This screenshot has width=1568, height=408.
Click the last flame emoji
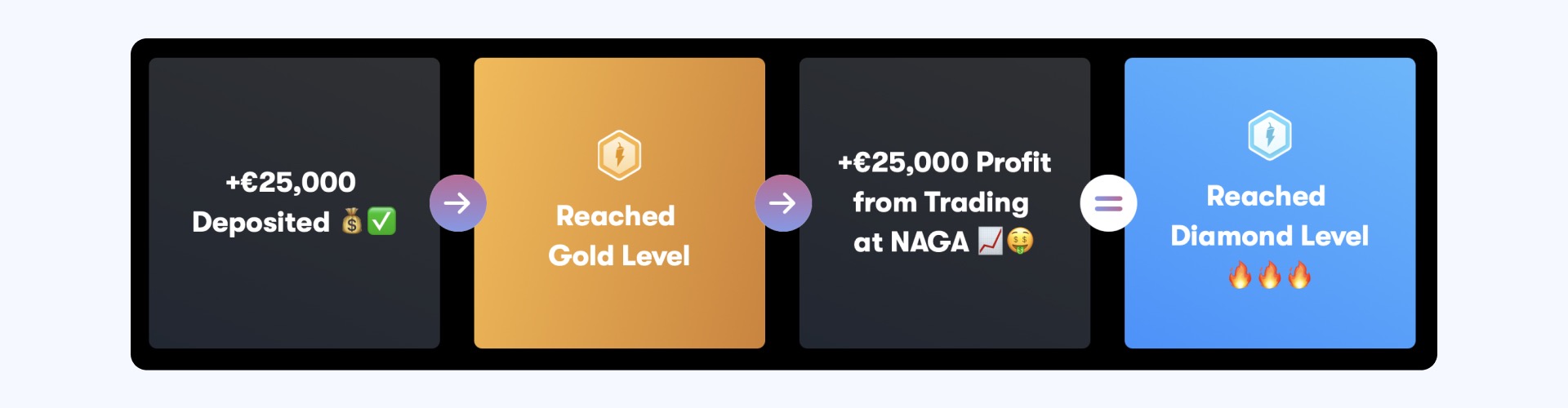1299,276
